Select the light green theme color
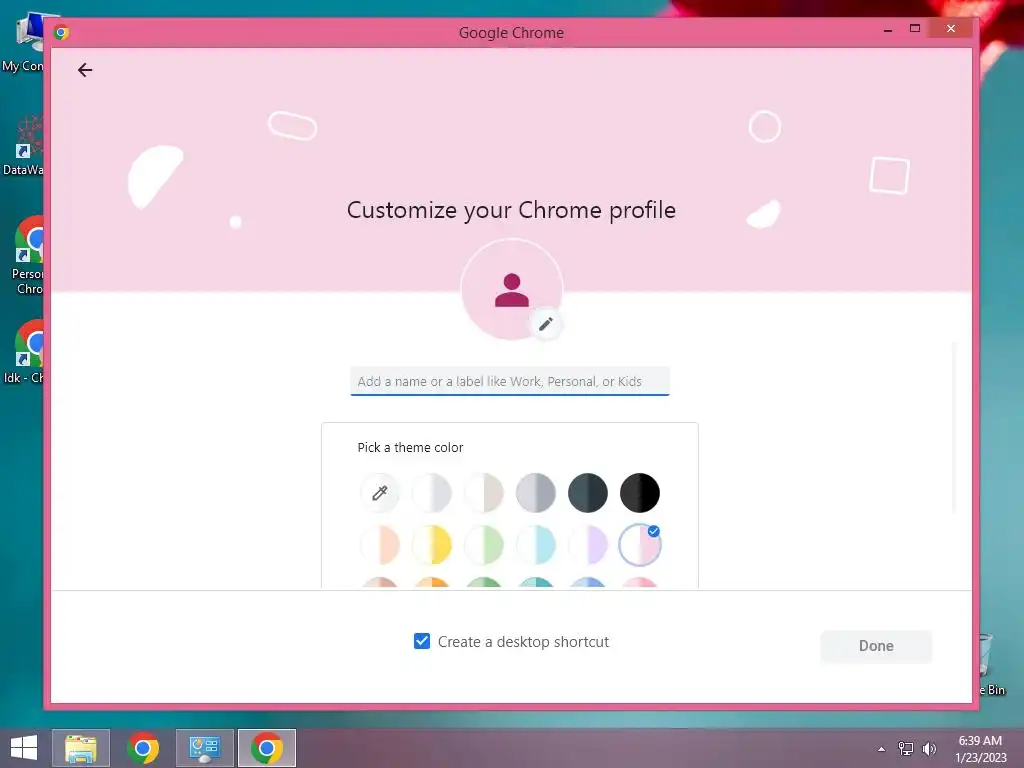The width and height of the screenshot is (1024, 768). [484, 545]
